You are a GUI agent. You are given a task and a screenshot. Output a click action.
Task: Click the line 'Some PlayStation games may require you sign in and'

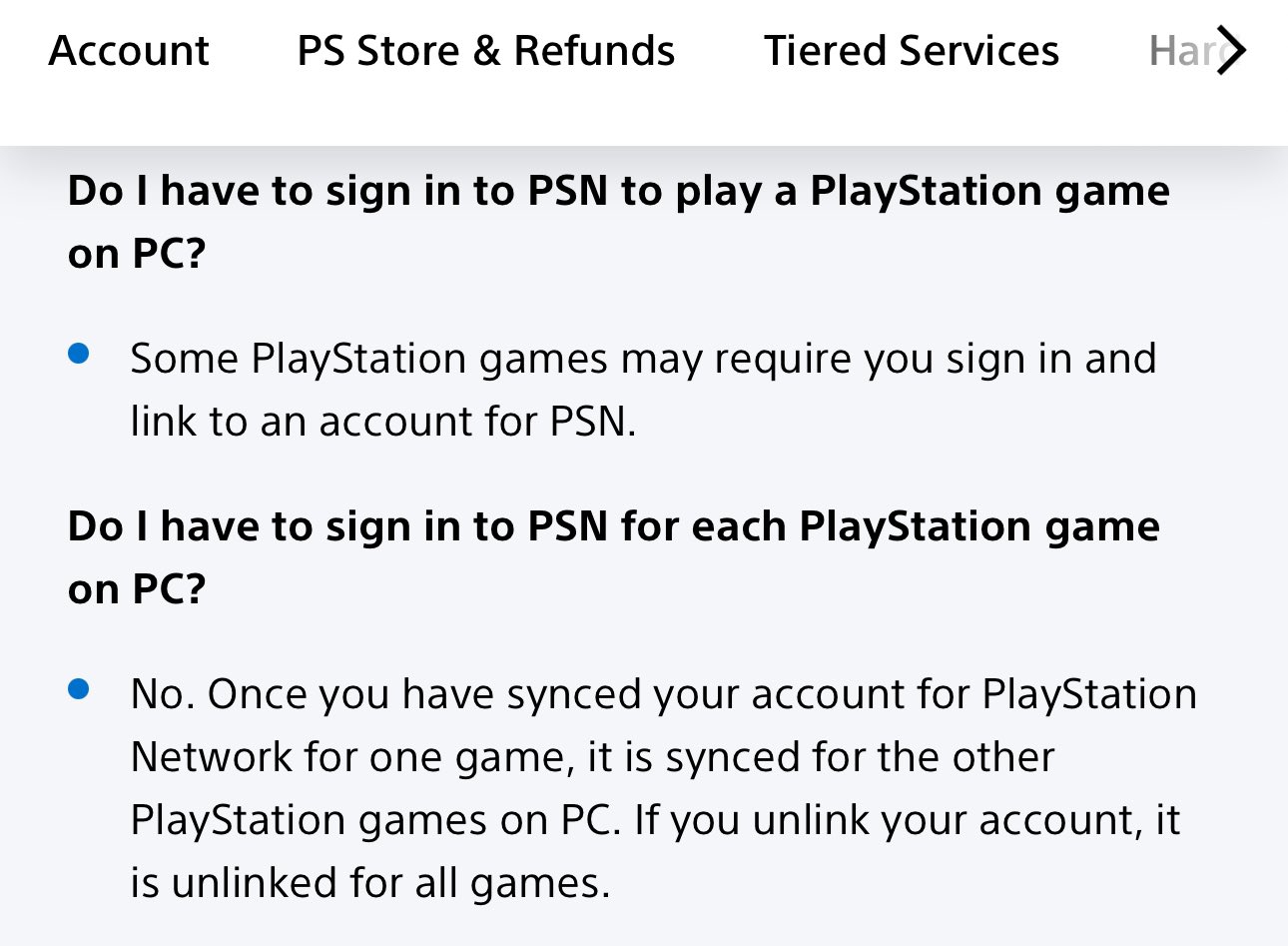[x=643, y=359]
